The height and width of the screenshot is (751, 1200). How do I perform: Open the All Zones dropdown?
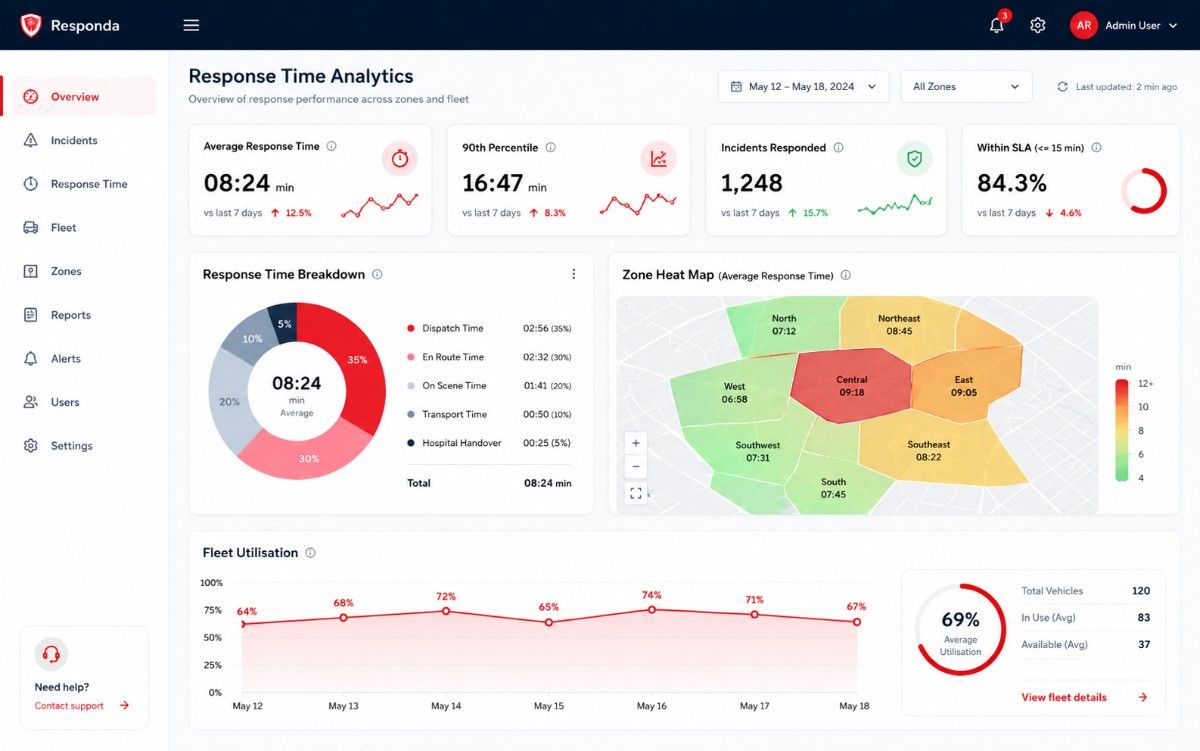click(x=966, y=86)
